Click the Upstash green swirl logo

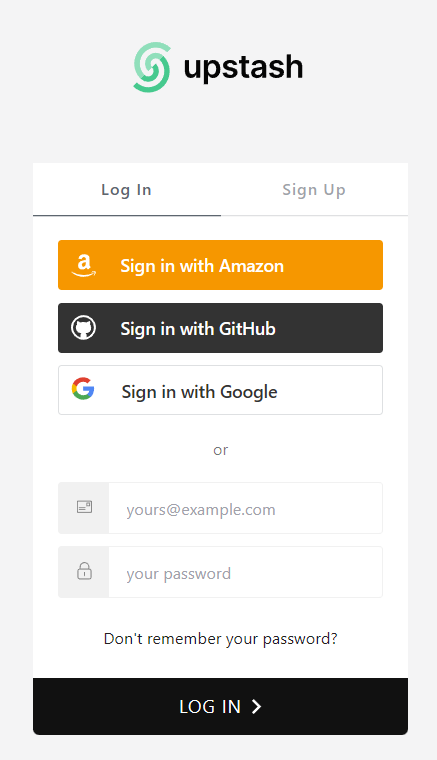(152, 67)
